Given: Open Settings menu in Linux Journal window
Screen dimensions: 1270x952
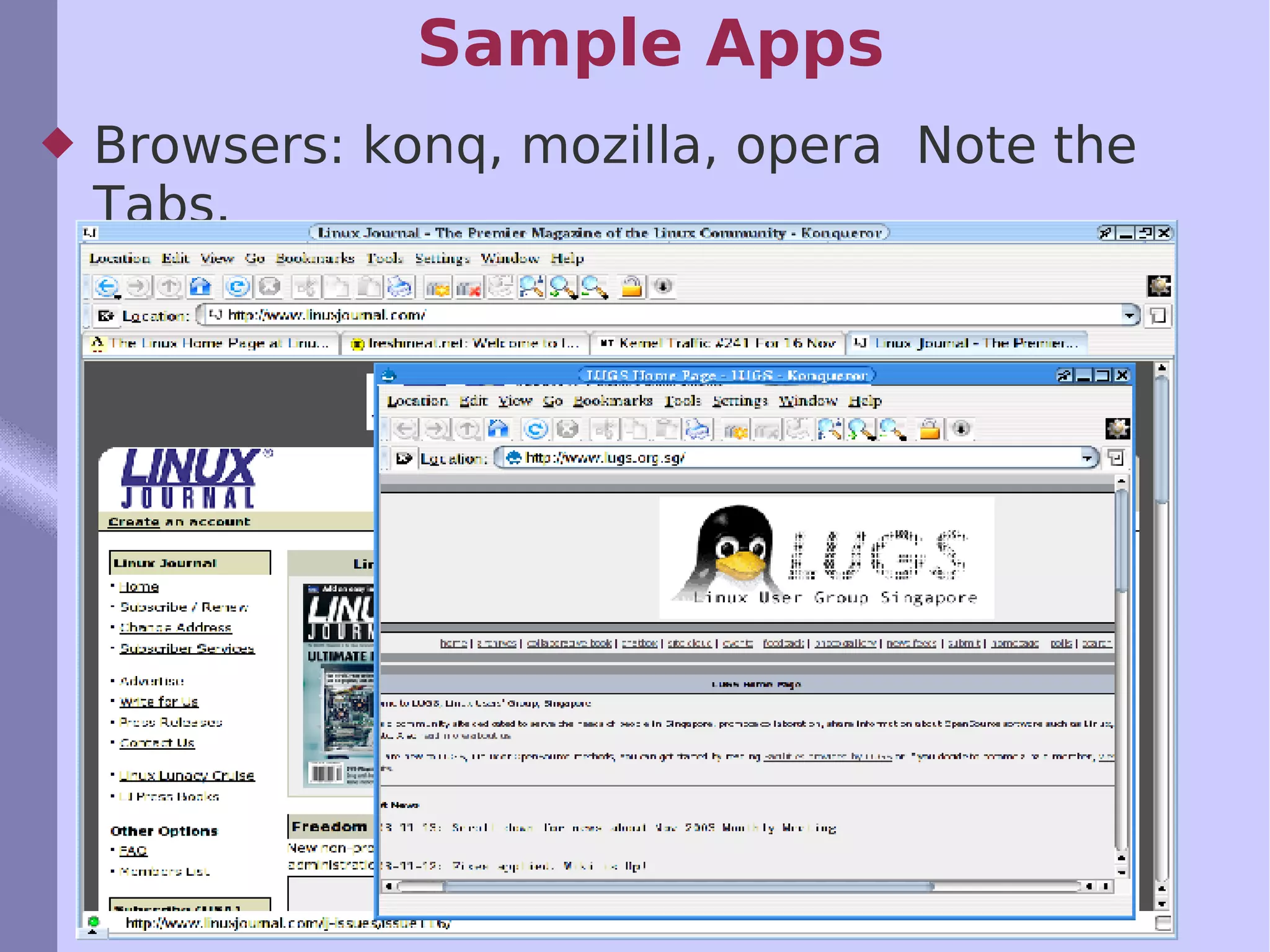Looking at the screenshot, I should pyautogui.click(x=442, y=258).
